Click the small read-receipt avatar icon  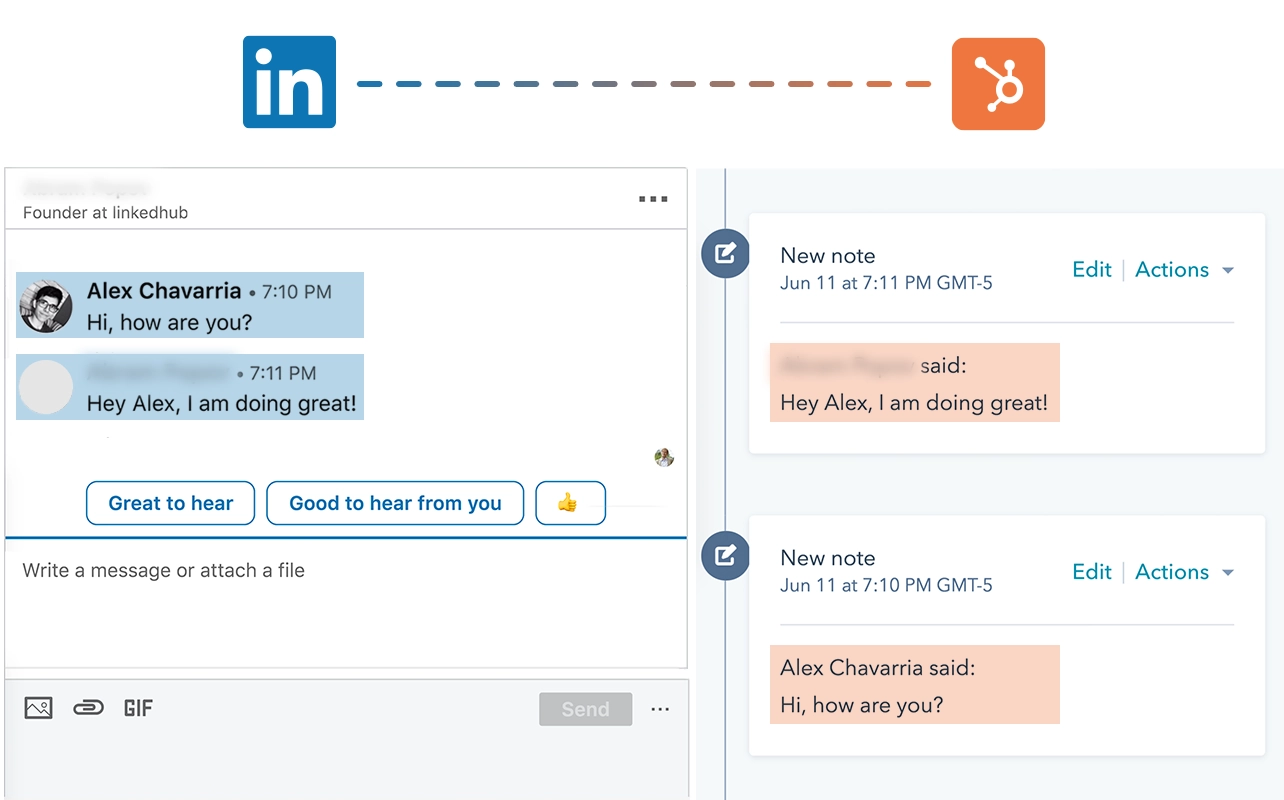[664, 457]
